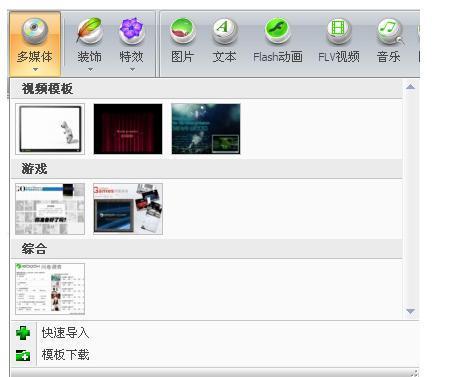Click the scrollbar up arrow
The height and width of the screenshot is (377, 464).
pyautogui.click(x=411, y=87)
